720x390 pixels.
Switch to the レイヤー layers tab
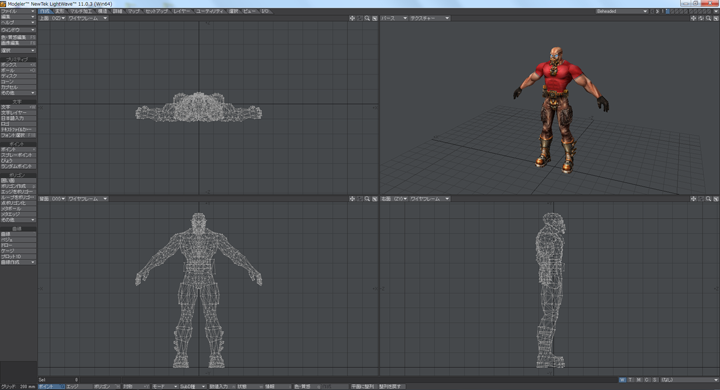tap(182, 11)
